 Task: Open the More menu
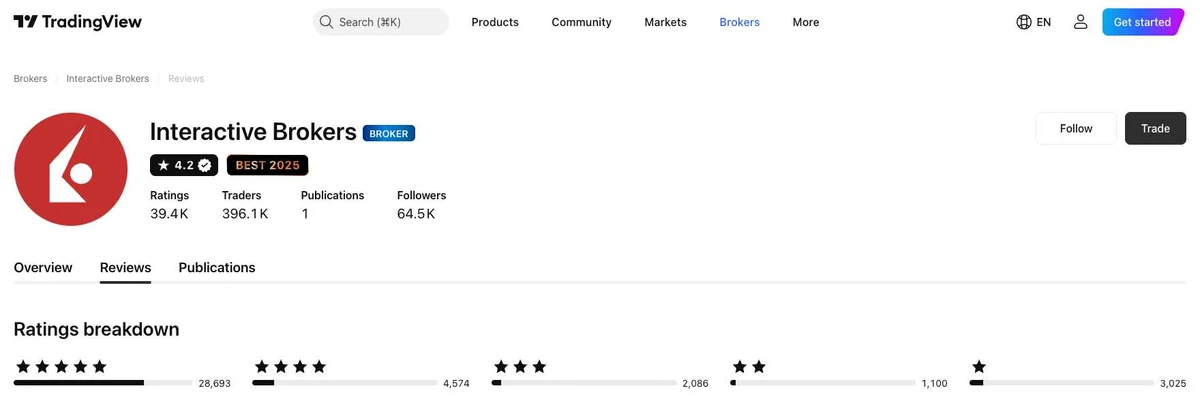tap(806, 22)
